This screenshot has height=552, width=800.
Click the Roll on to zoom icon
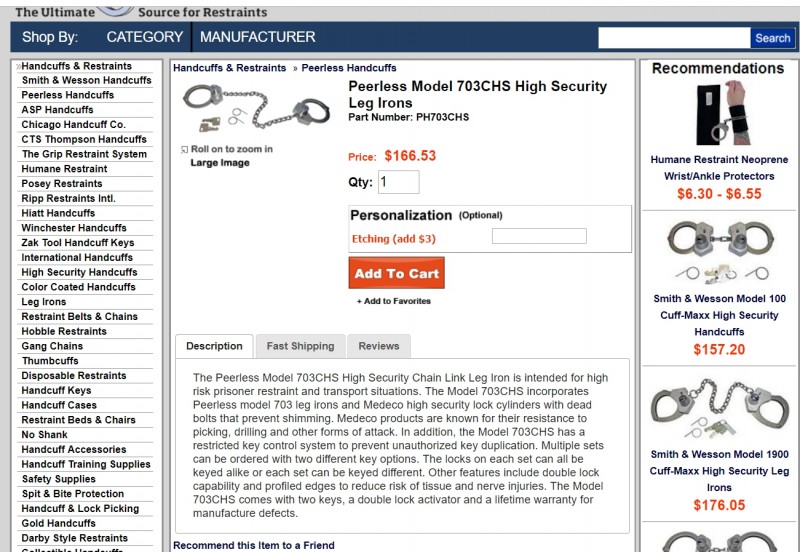tap(185, 150)
